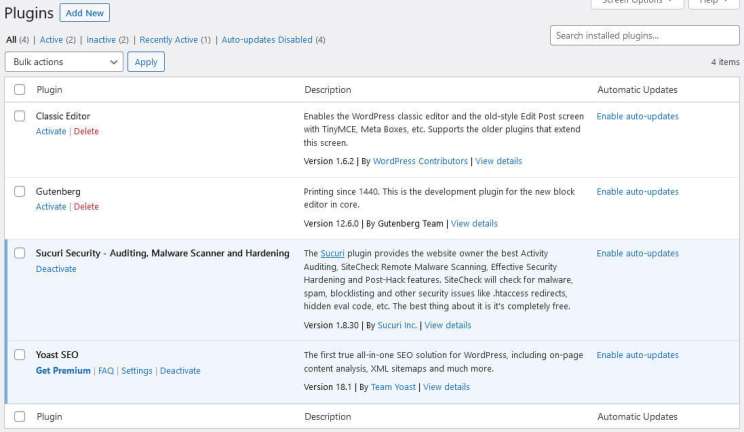View details for Sucuri Security
This screenshot has width=744, height=432.
point(447,325)
